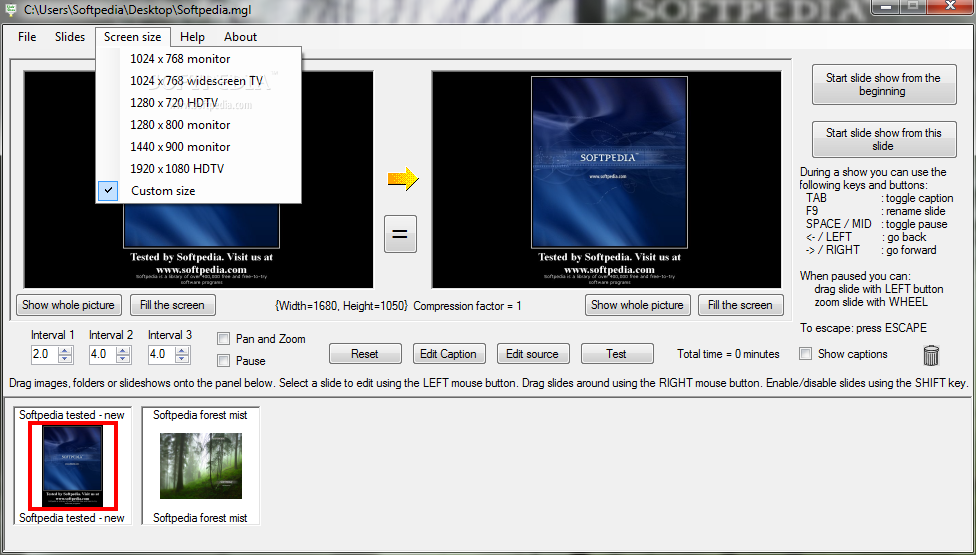The width and height of the screenshot is (976, 555).
Task: Enable the Pan and Zoom checkbox
Action: point(223,338)
